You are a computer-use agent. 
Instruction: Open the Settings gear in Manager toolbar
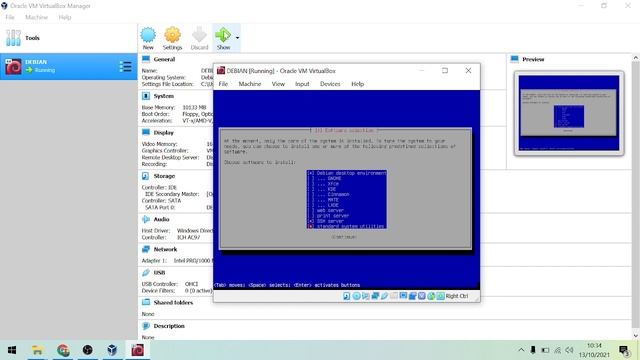tap(172, 35)
